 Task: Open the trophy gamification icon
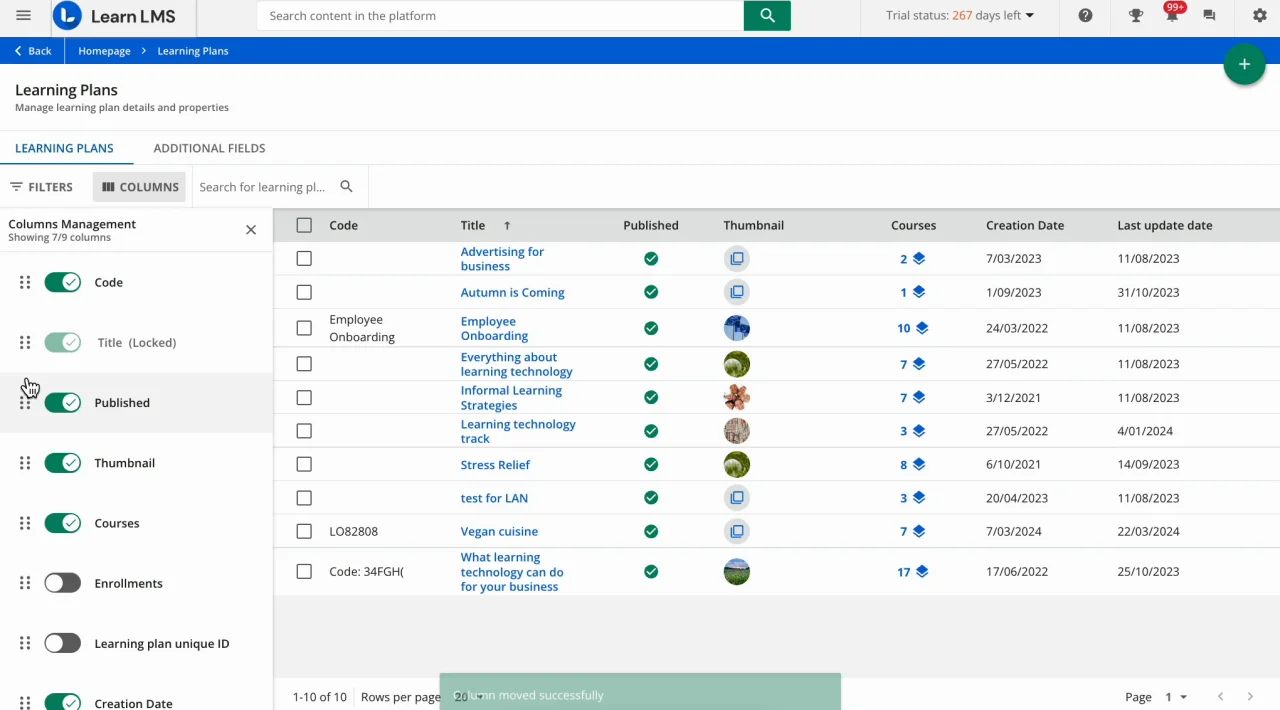tap(1136, 16)
